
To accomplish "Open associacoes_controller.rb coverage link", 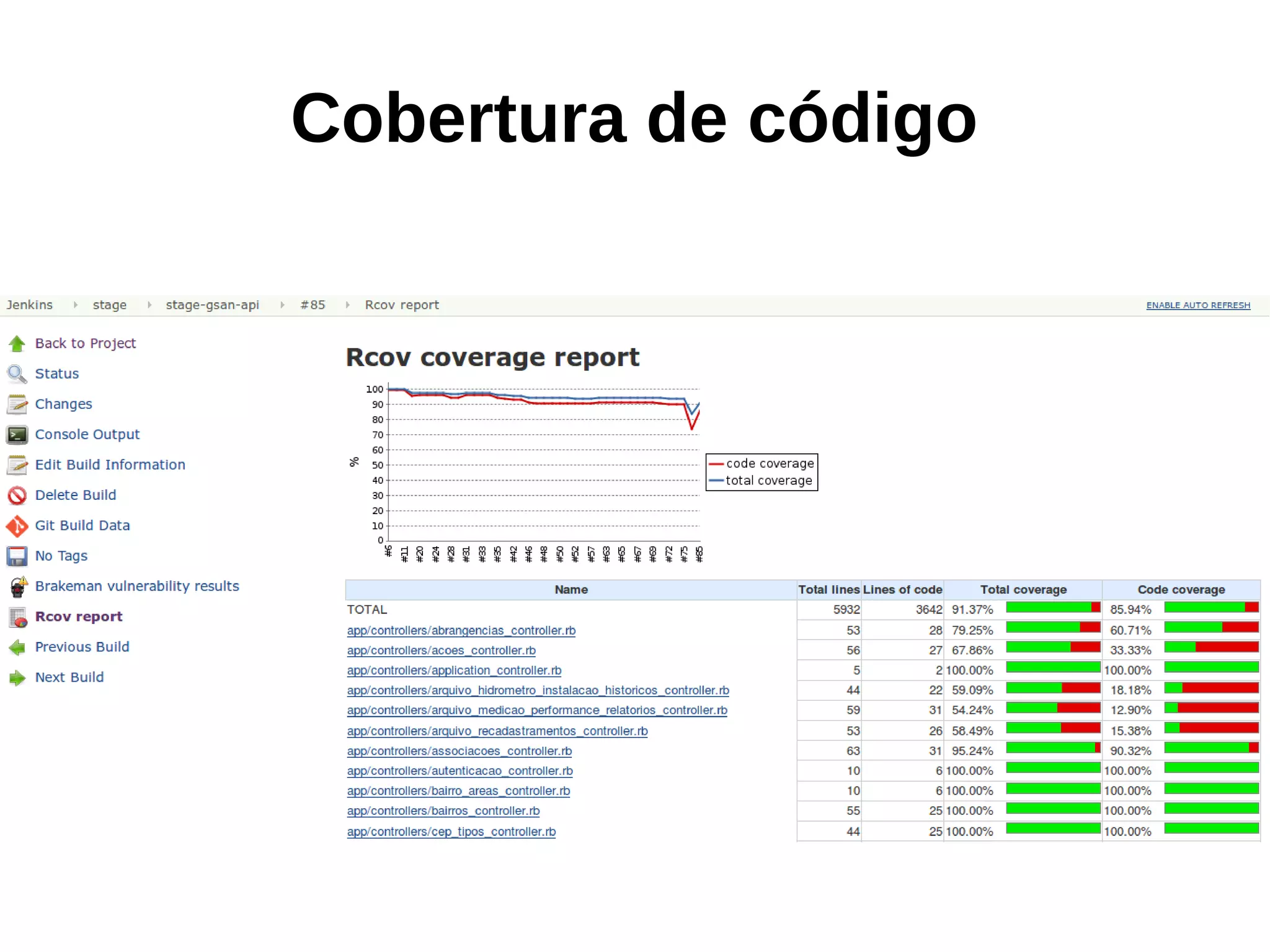I will 460,751.
